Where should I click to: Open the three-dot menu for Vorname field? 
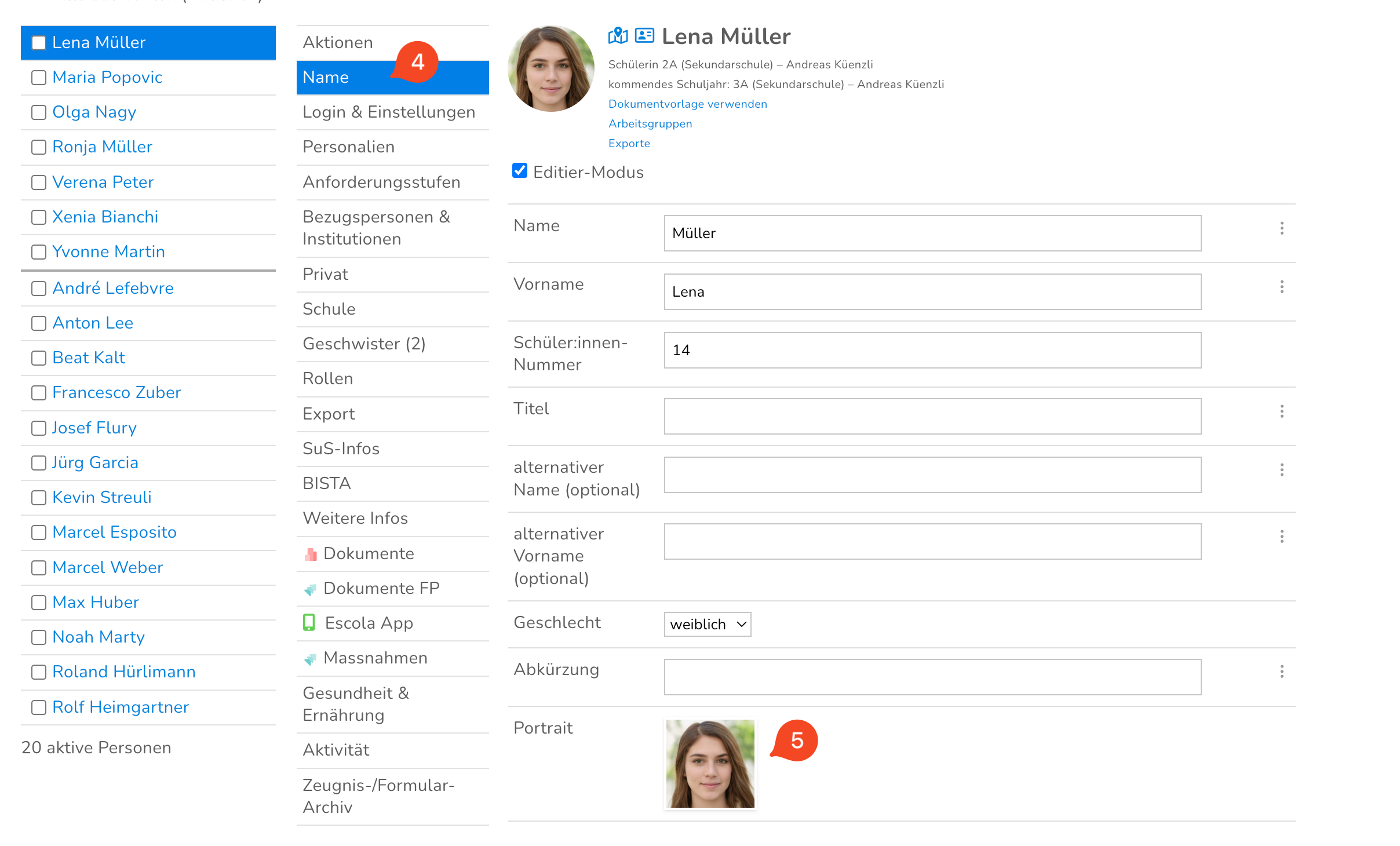pos(1282,287)
